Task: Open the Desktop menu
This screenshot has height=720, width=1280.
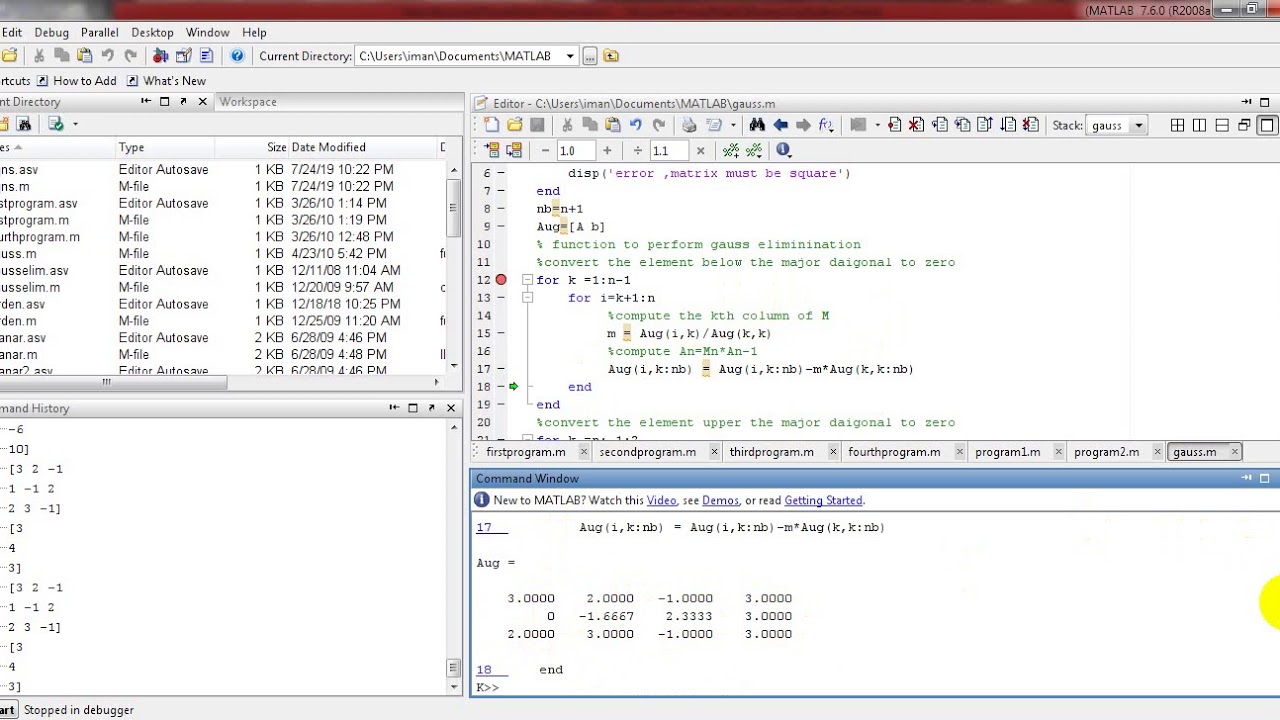Action: point(152,32)
